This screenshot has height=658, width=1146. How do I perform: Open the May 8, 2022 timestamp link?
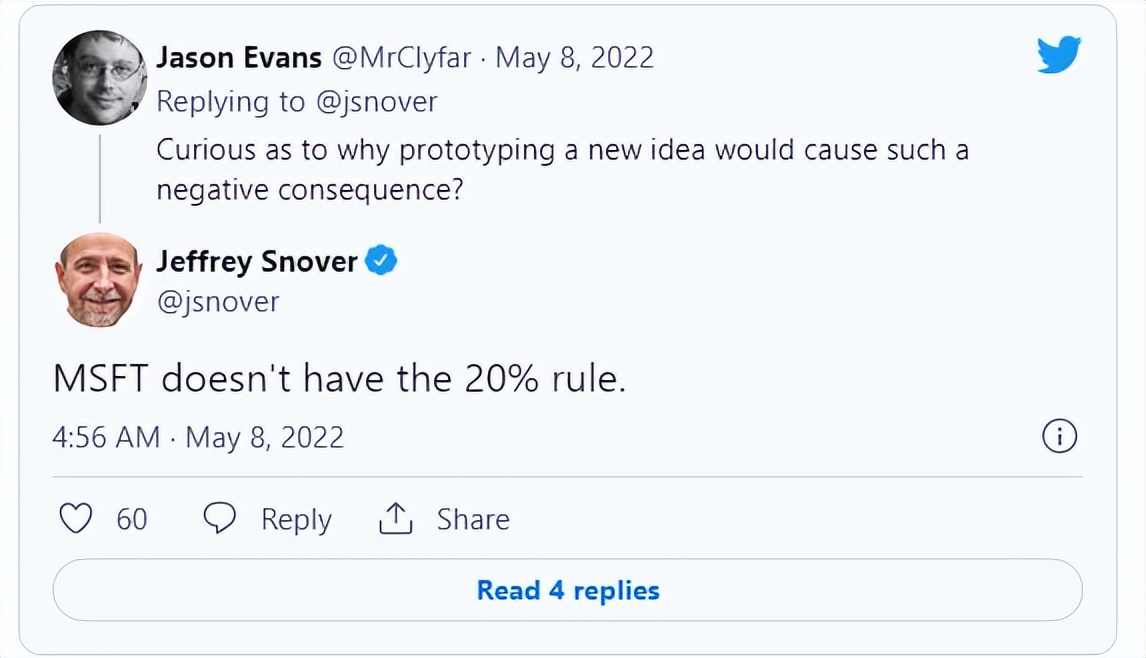click(x=577, y=57)
